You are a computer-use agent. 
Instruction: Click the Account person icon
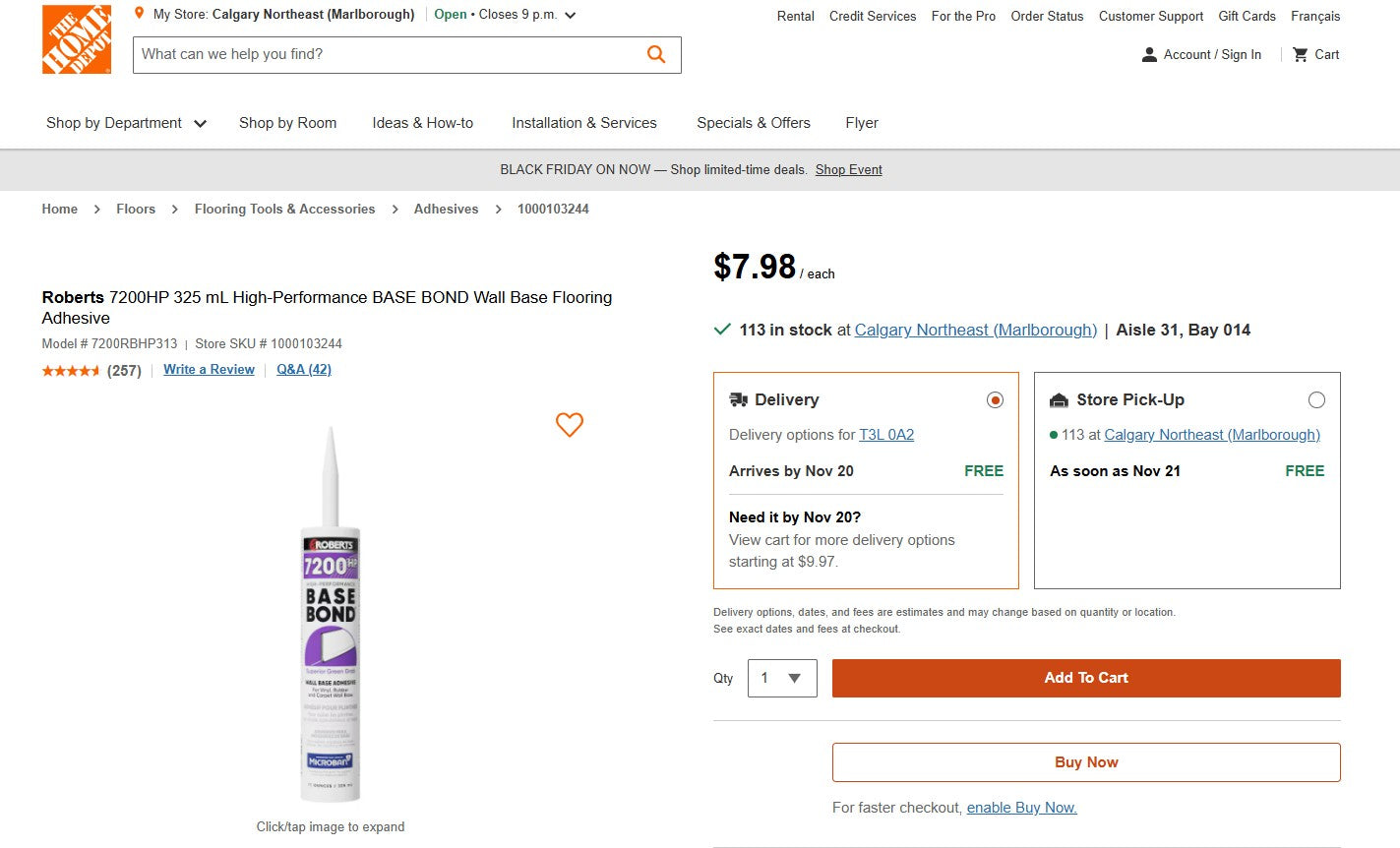pos(1149,55)
